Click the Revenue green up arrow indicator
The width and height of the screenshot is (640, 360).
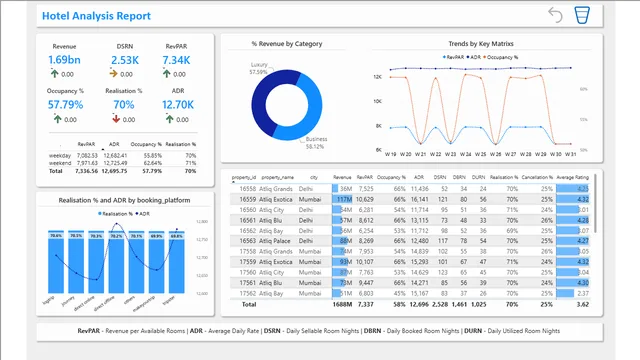(55, 73)
